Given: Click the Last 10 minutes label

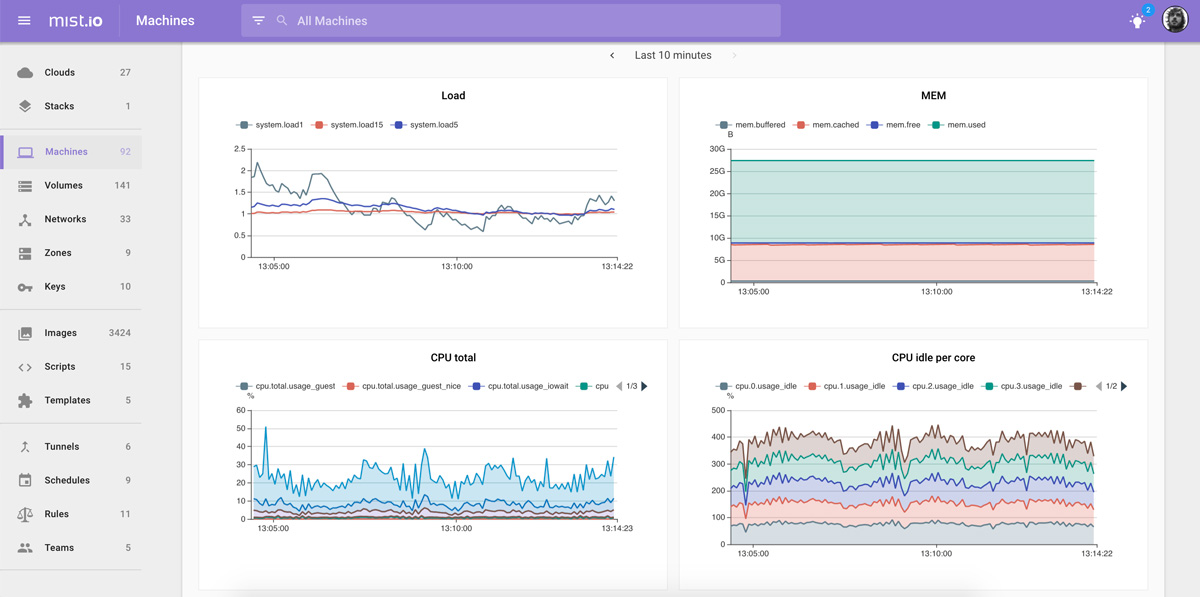Looking at the screenshot, I should (x=673, y=56).
